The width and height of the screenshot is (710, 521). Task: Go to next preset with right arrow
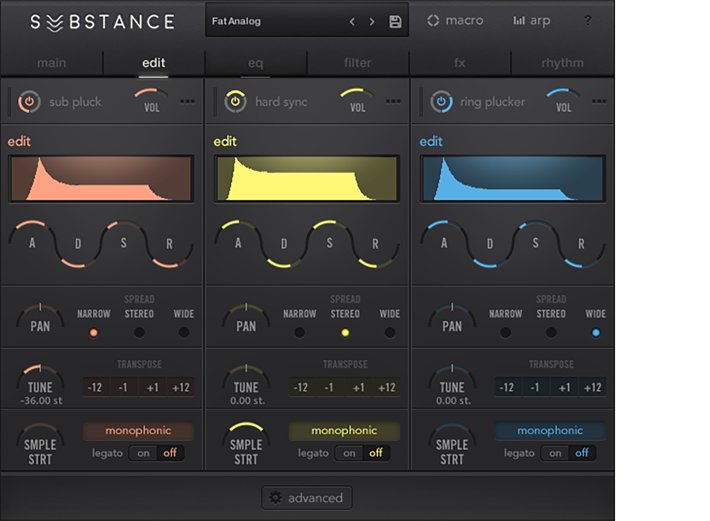373,22
